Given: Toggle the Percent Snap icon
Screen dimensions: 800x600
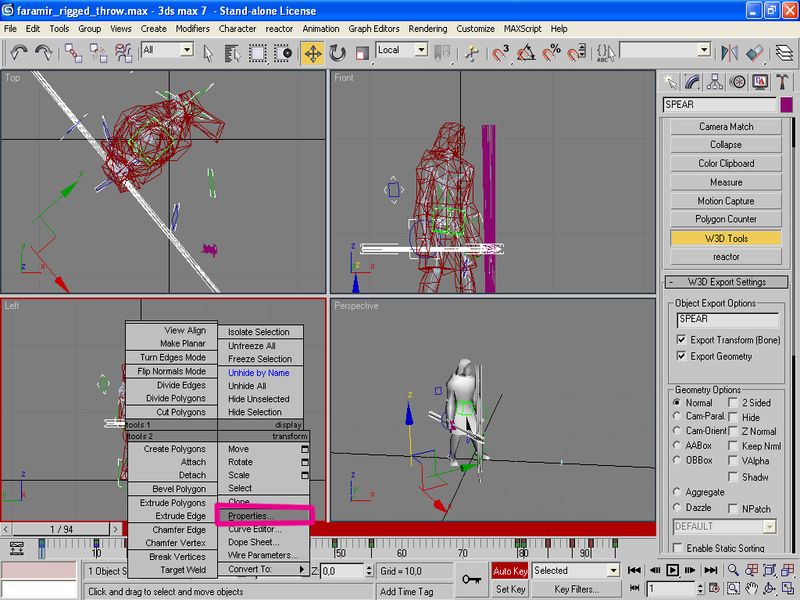Looking at the screenshot, I should click(551, 53).
